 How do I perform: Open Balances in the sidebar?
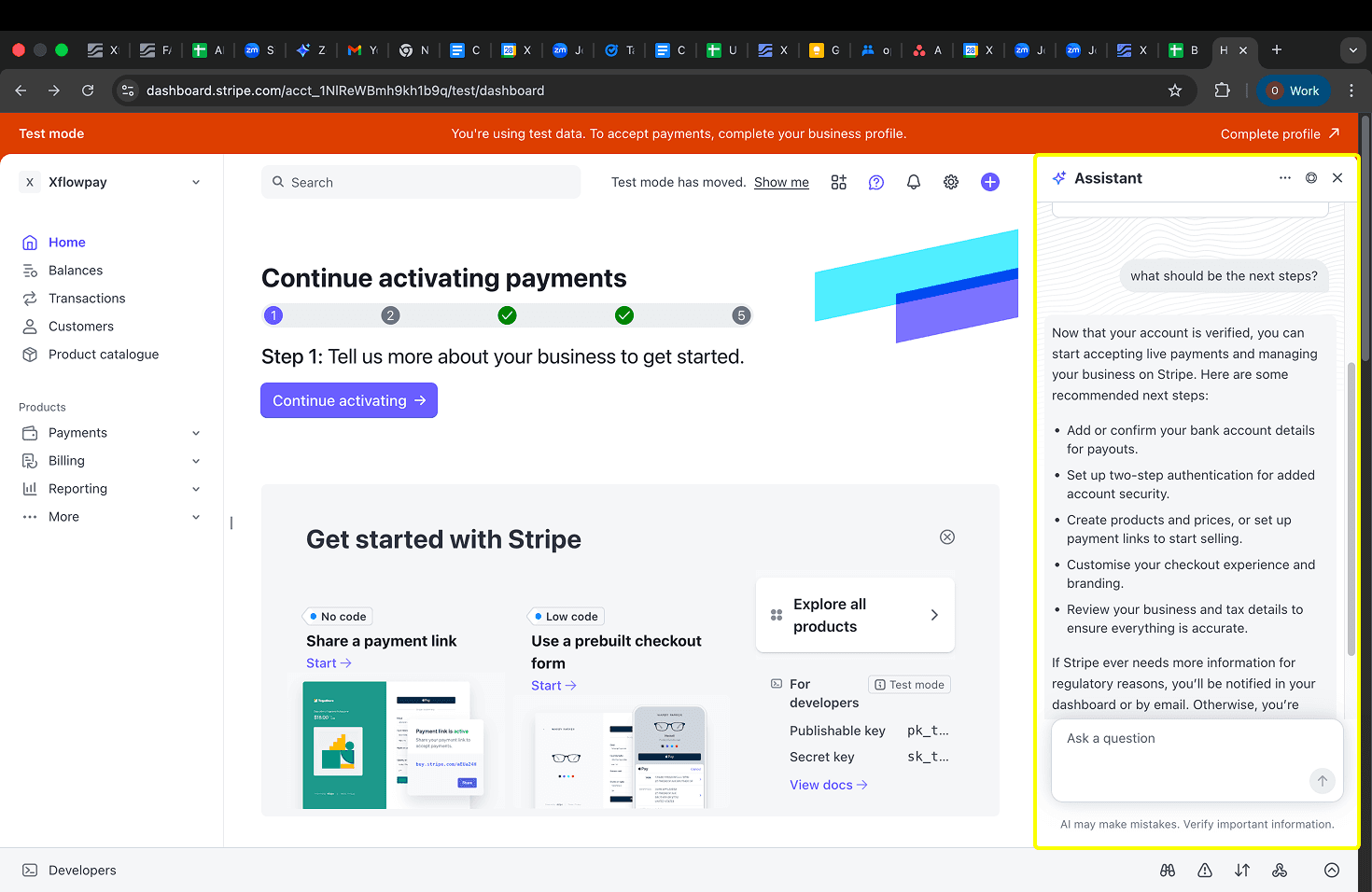76,271
